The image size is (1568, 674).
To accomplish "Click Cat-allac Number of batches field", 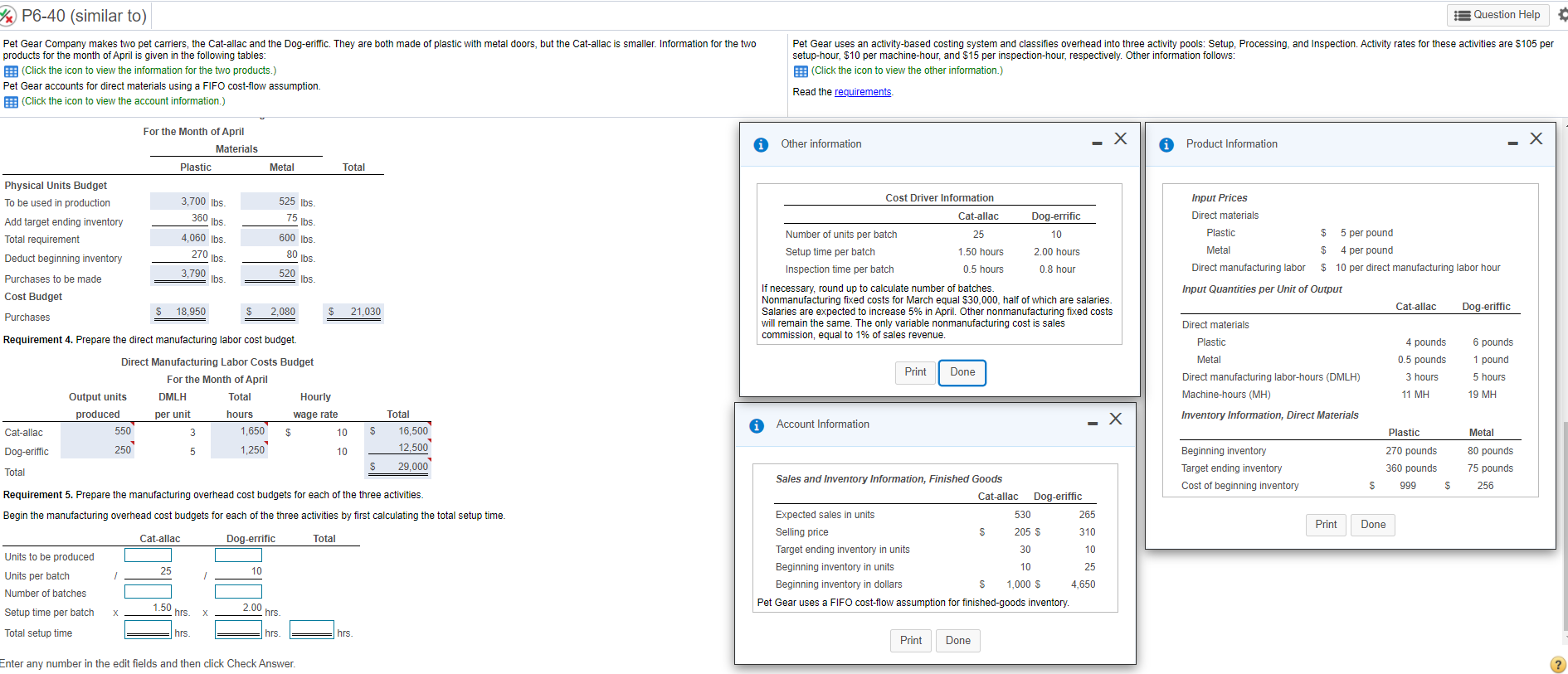I will coord(148,592).
